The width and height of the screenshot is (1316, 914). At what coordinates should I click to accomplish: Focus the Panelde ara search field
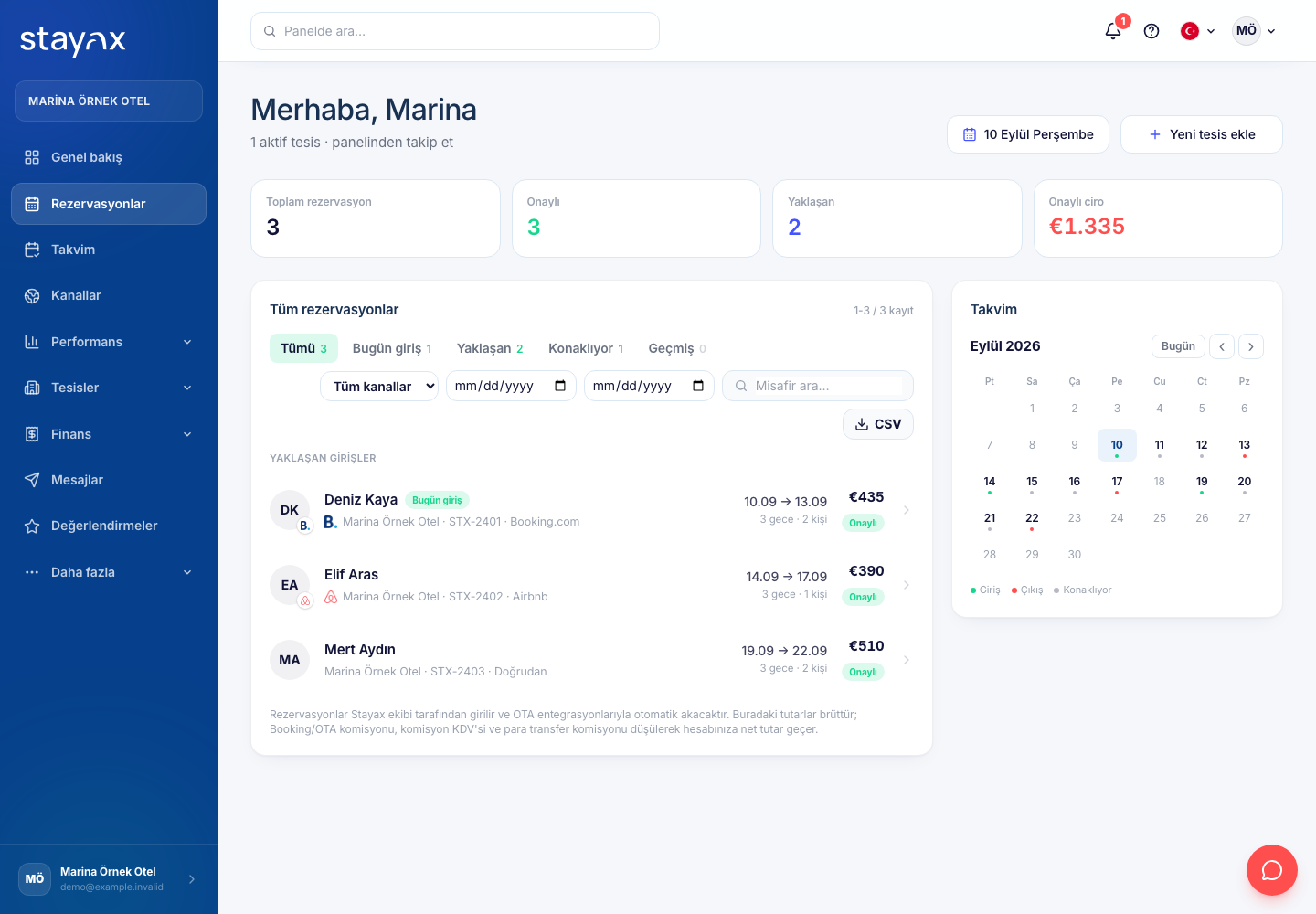[x=455, y=31]
